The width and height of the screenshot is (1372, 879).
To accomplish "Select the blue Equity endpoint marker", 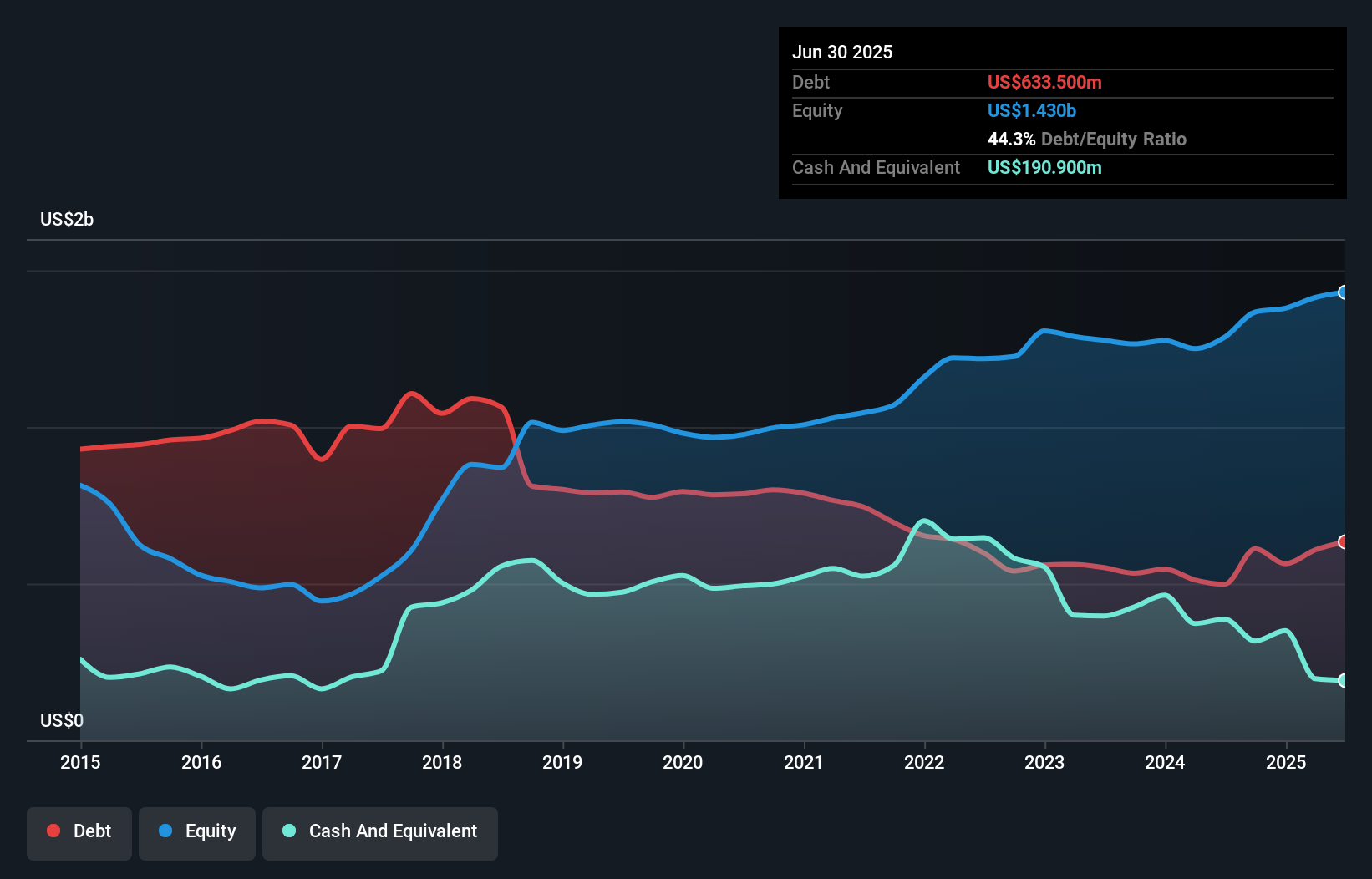I will click(1343, 292).
